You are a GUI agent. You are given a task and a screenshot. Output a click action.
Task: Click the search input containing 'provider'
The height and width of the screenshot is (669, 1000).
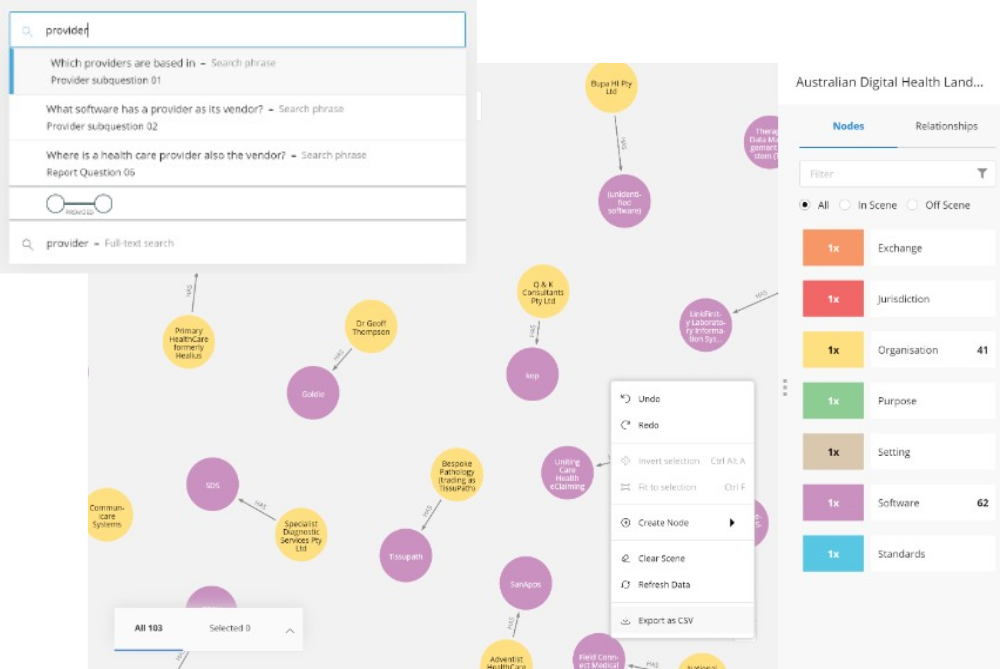[238, 30]
